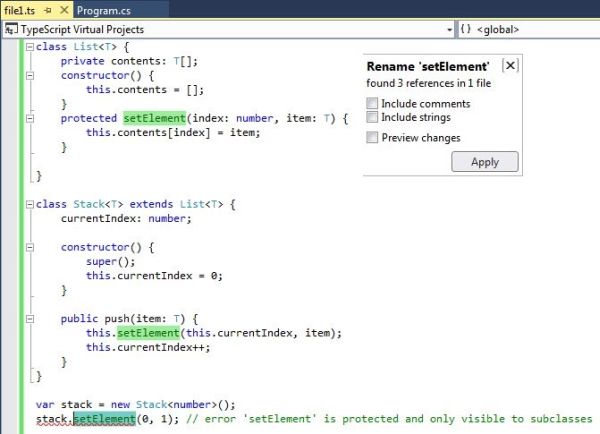This screenshot has width=600, height=434.
Task: Click the Rename 'setElement' dialog title
Action: coord(428,66)
